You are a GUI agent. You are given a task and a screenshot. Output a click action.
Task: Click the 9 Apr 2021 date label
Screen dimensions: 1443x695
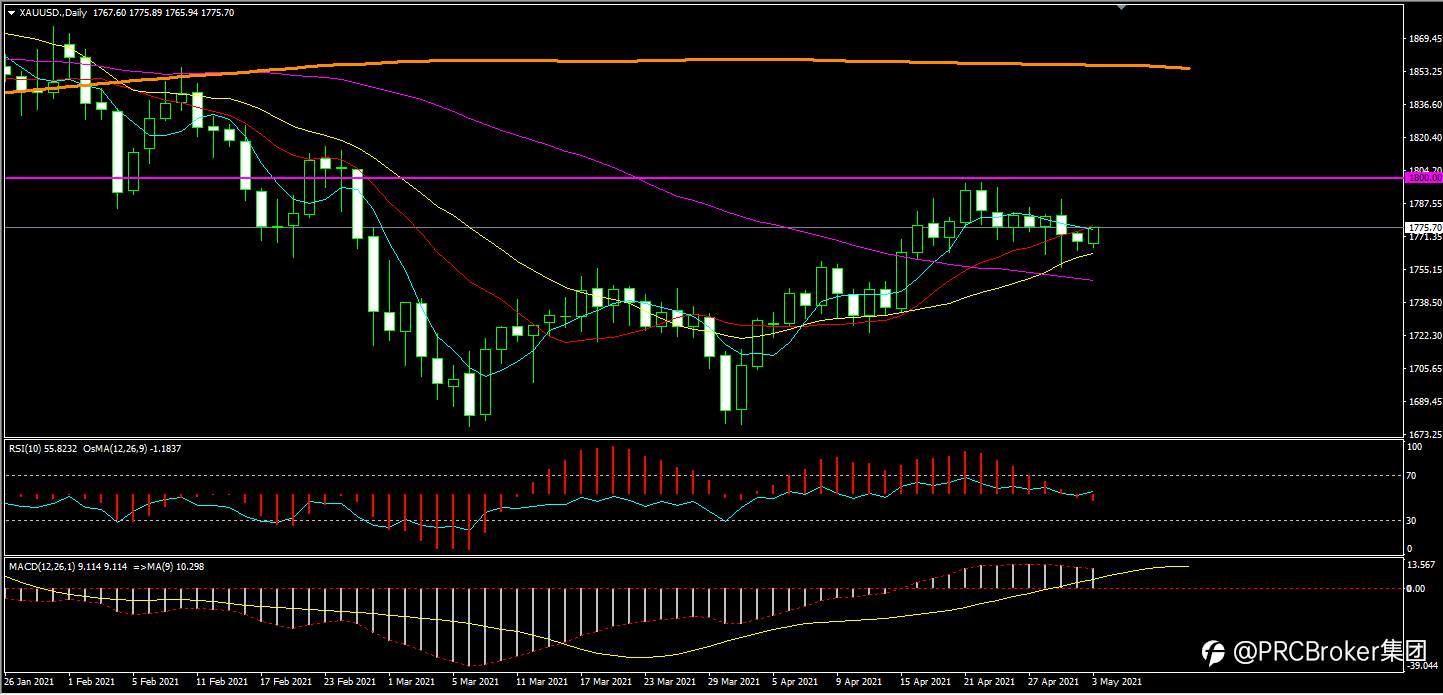pyautogui.click(x=858, y=681)
